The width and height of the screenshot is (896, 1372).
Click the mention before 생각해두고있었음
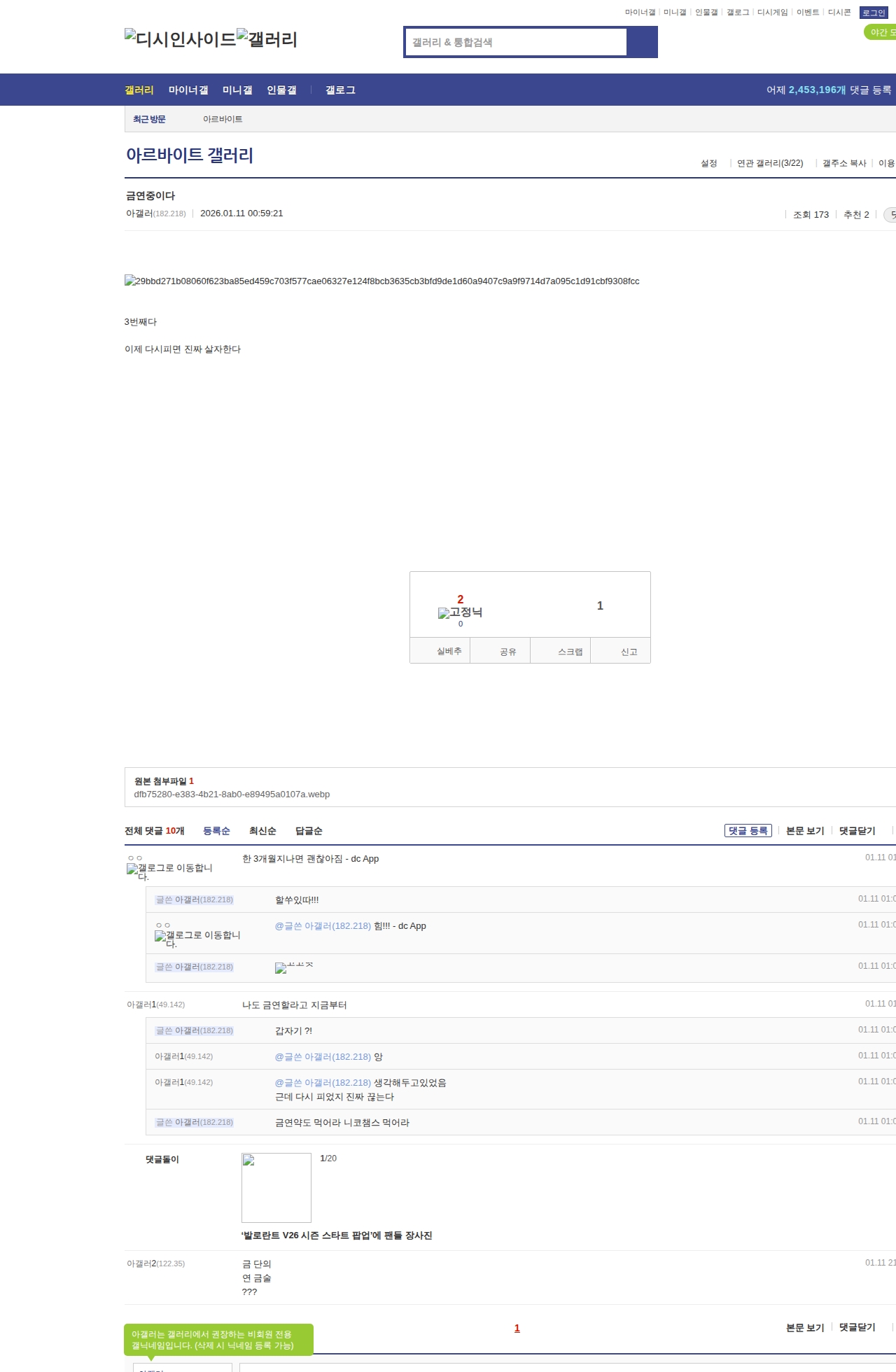click(x=323, y=1082)
